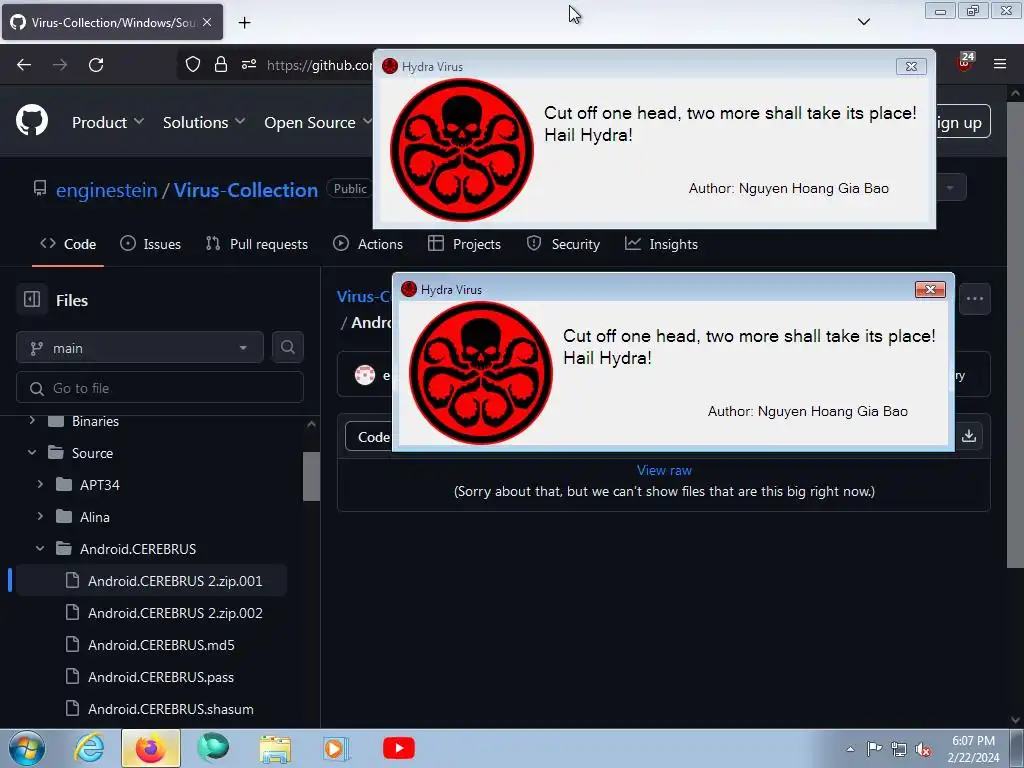
Task: Launch Internet Explorer from taskbar
Action: tap(89, 748)
